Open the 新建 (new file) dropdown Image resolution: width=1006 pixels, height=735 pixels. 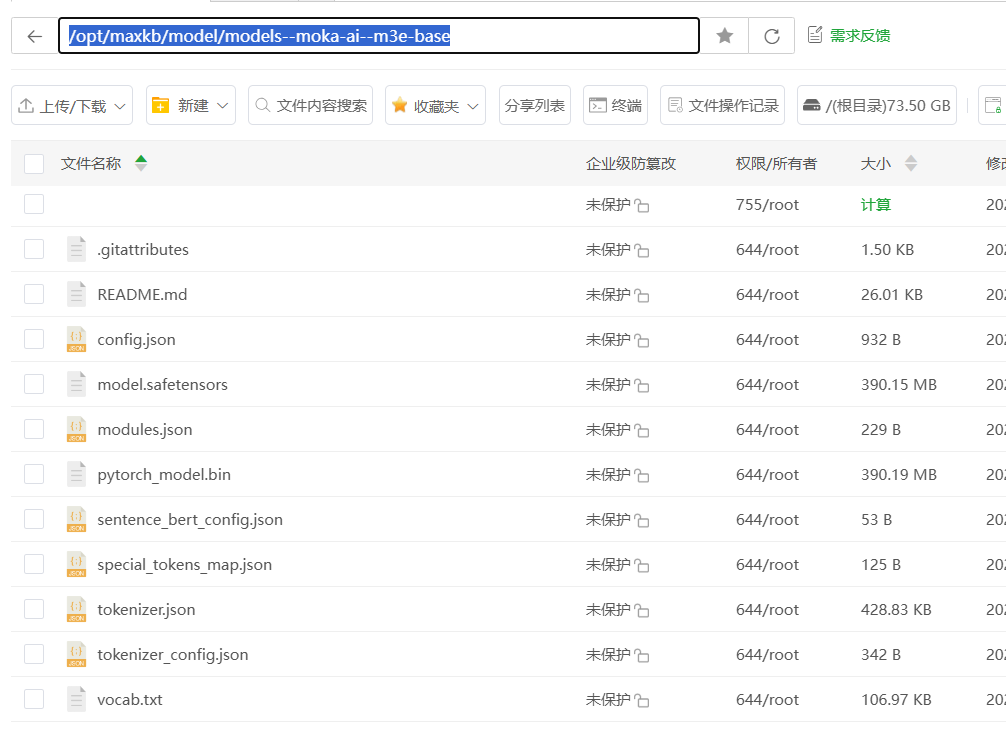[x=190, y=104]
